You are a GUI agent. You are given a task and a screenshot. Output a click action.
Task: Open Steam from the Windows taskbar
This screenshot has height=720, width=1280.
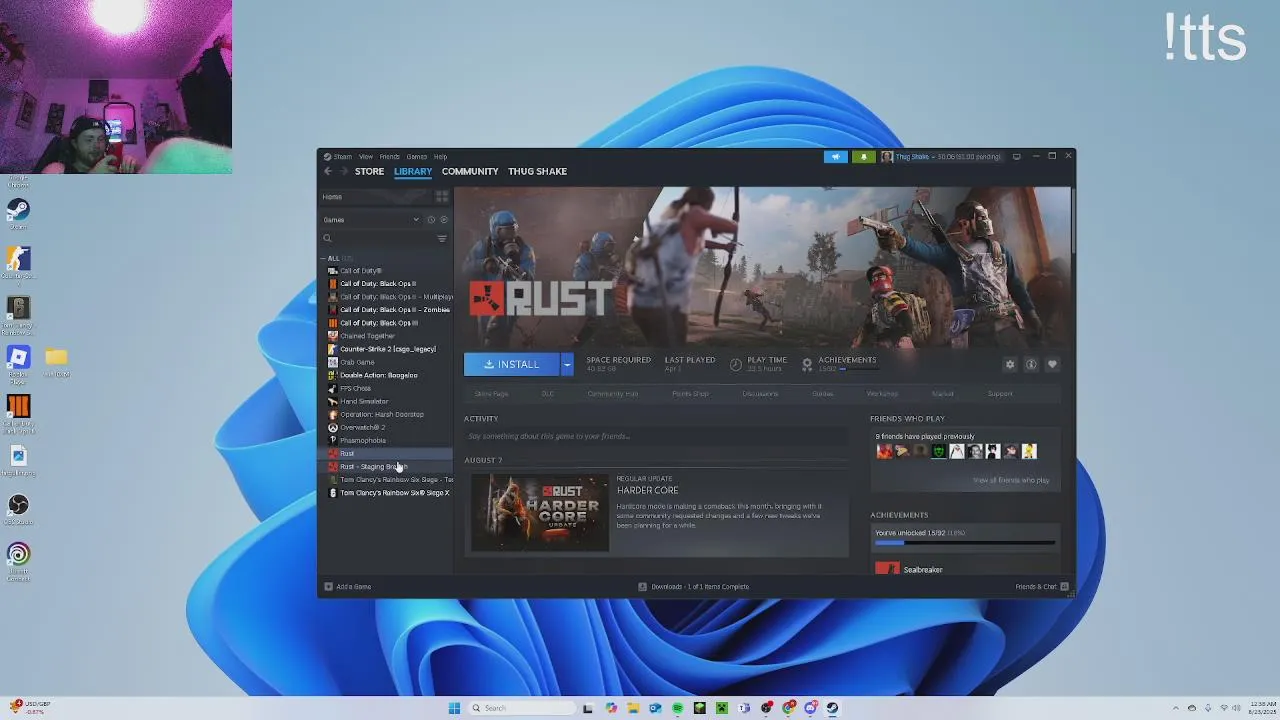coord(832,708)
